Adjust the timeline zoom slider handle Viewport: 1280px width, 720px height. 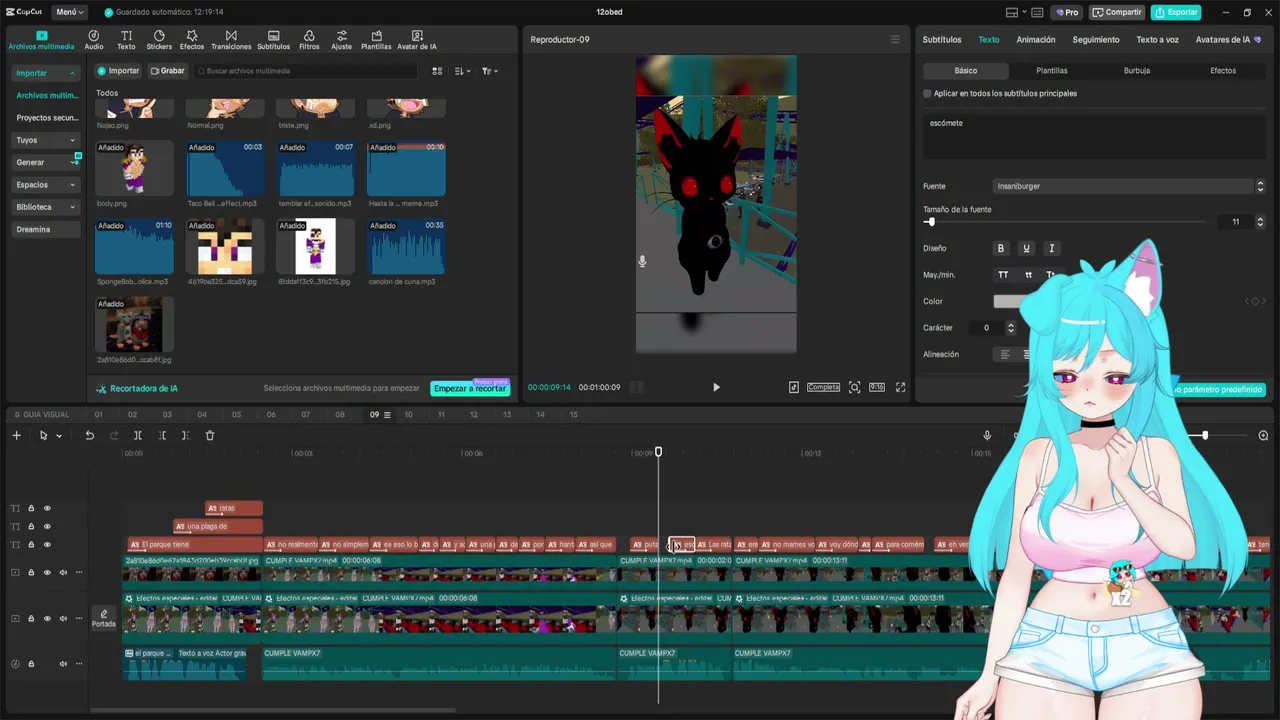click(1205, 435)
